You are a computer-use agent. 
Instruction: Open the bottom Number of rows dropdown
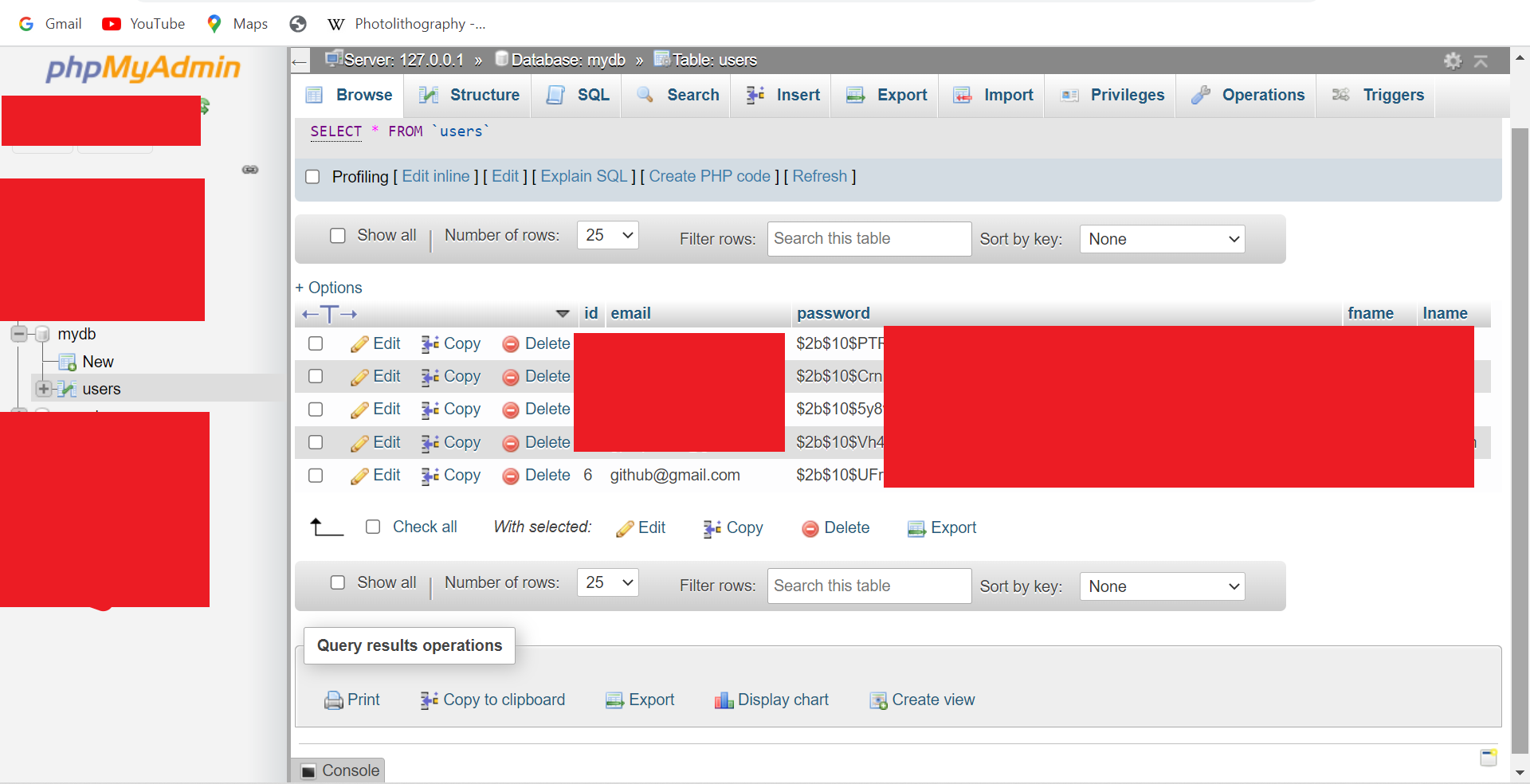(608, 582)
